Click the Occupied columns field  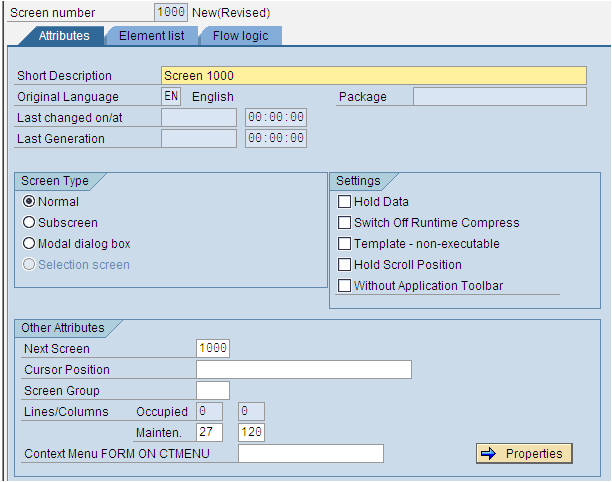click(251, 411)
